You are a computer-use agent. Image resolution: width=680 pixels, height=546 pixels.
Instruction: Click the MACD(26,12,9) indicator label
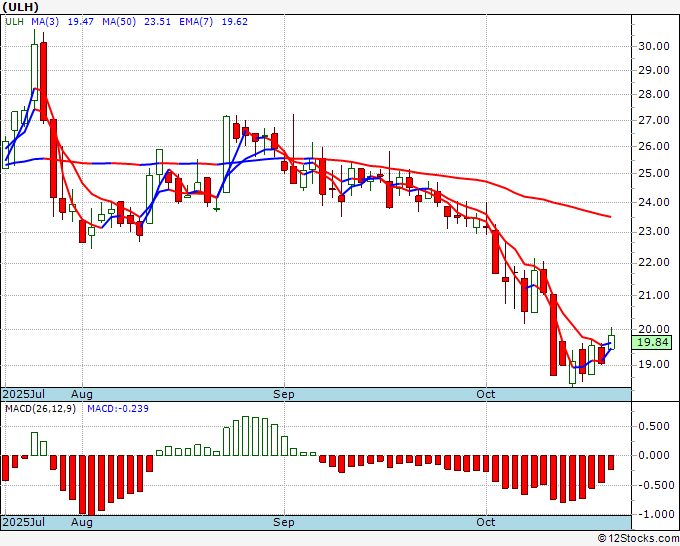coord(40,409)
